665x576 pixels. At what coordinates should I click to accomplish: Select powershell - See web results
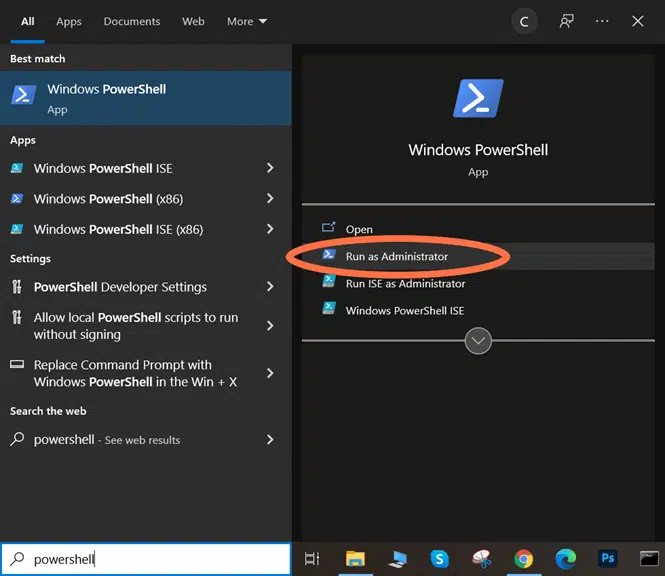coord(107,440)
